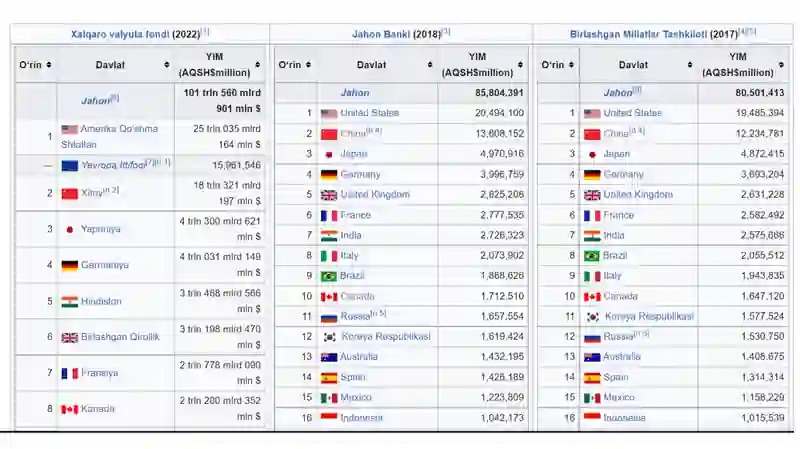This screenshot has width=800, height=449.
Task: Open France link in UN table
Action: (618, 215)
